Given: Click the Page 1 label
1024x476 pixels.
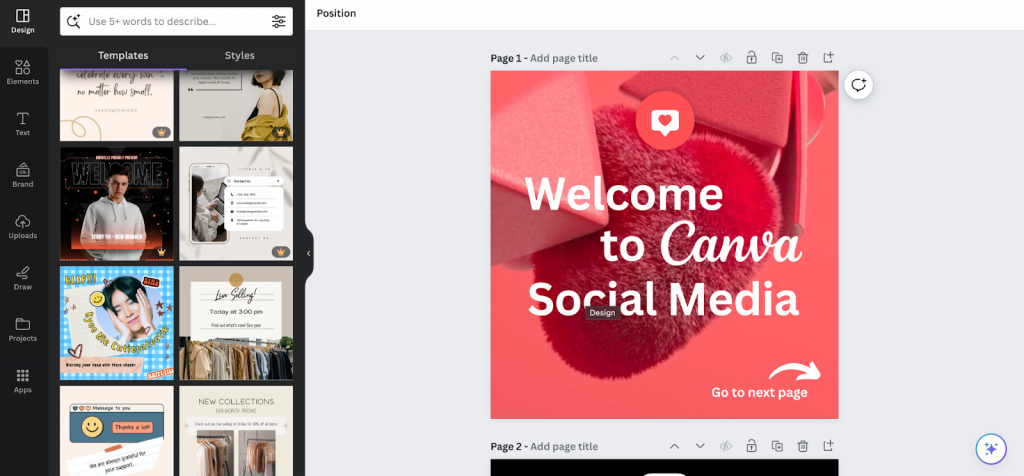Looking at the screenshot, I should click(x=506, y=58).
